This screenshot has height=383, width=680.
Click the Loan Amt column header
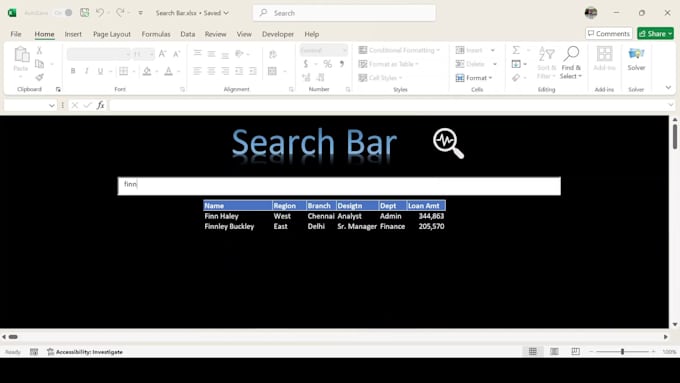tap(426, 206)
